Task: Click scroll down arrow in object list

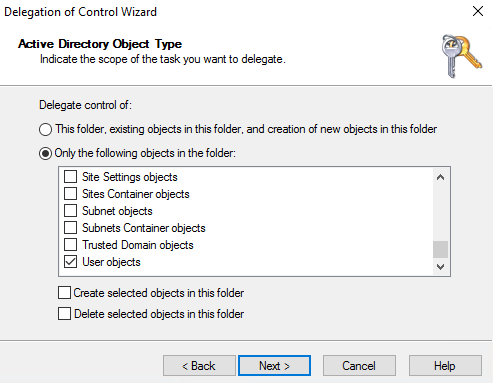Action: tap(440, 267)
